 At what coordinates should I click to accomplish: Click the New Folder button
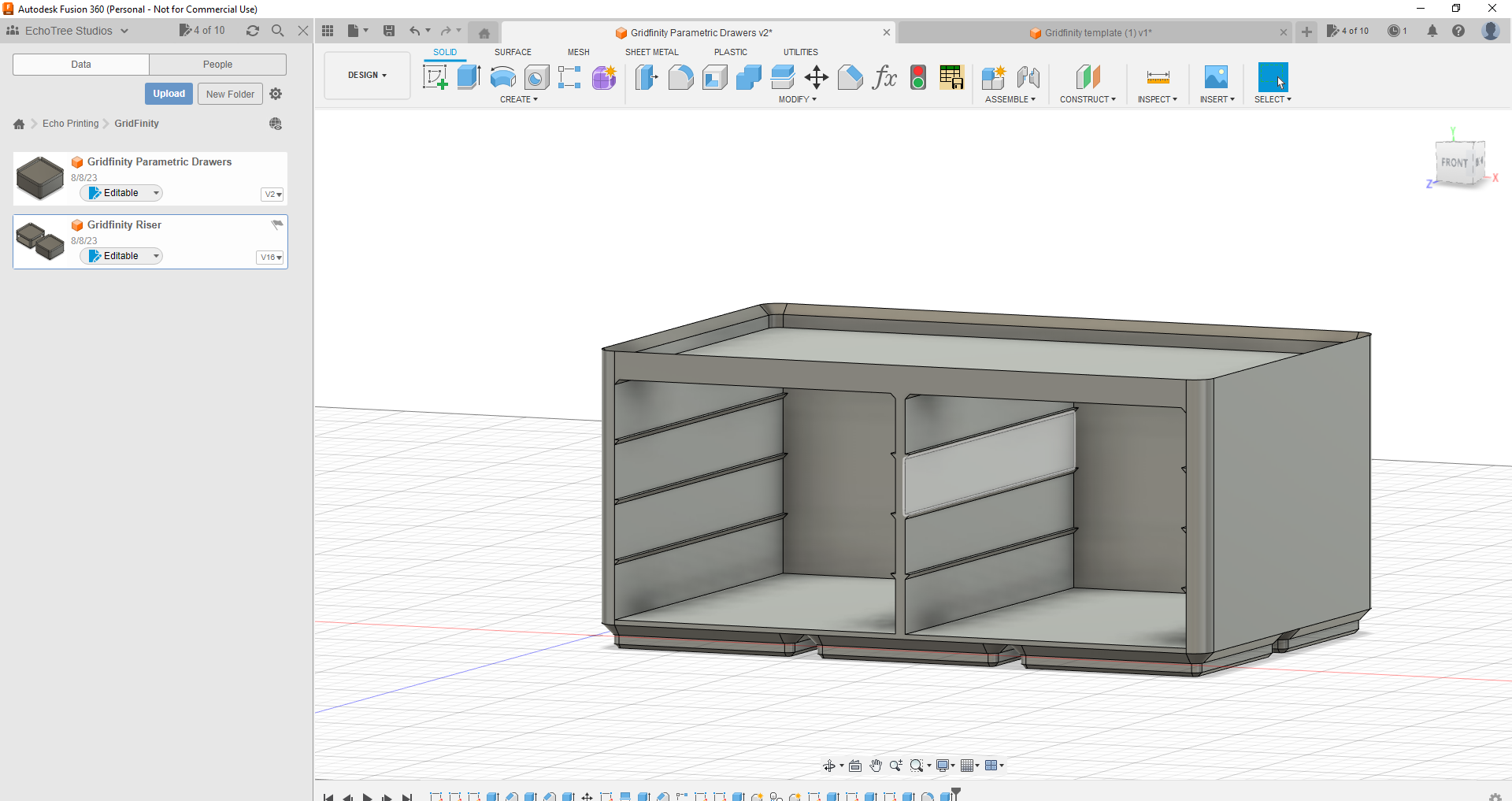point(230,93)
